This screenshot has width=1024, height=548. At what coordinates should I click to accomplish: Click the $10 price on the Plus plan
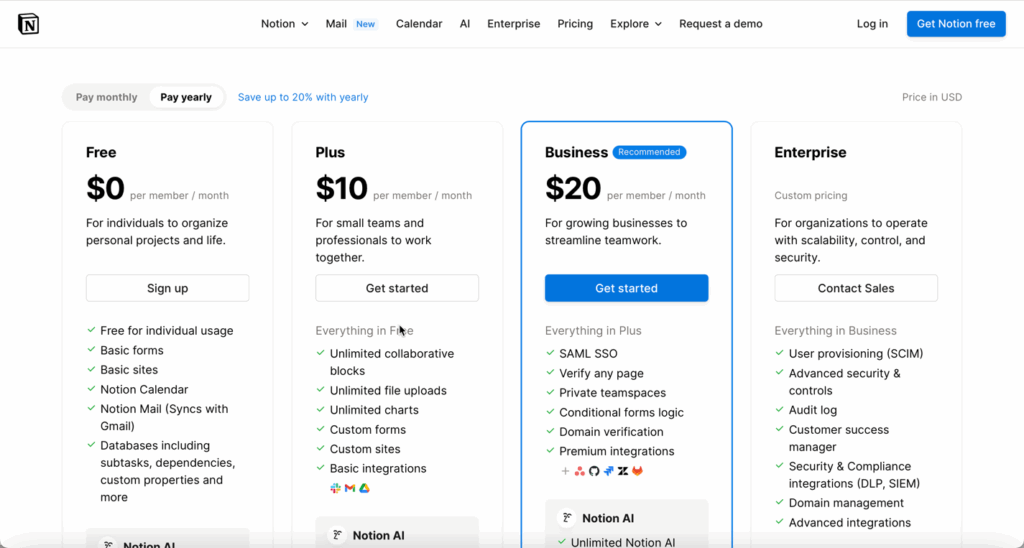tap(342, 189)
